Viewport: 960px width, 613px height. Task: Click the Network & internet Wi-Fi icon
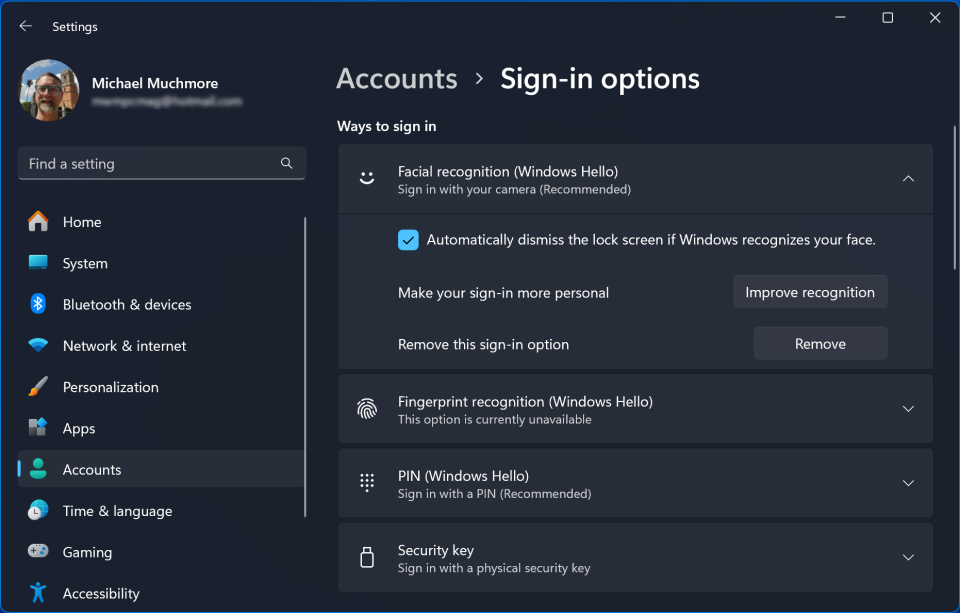click(x=38, y=346)
